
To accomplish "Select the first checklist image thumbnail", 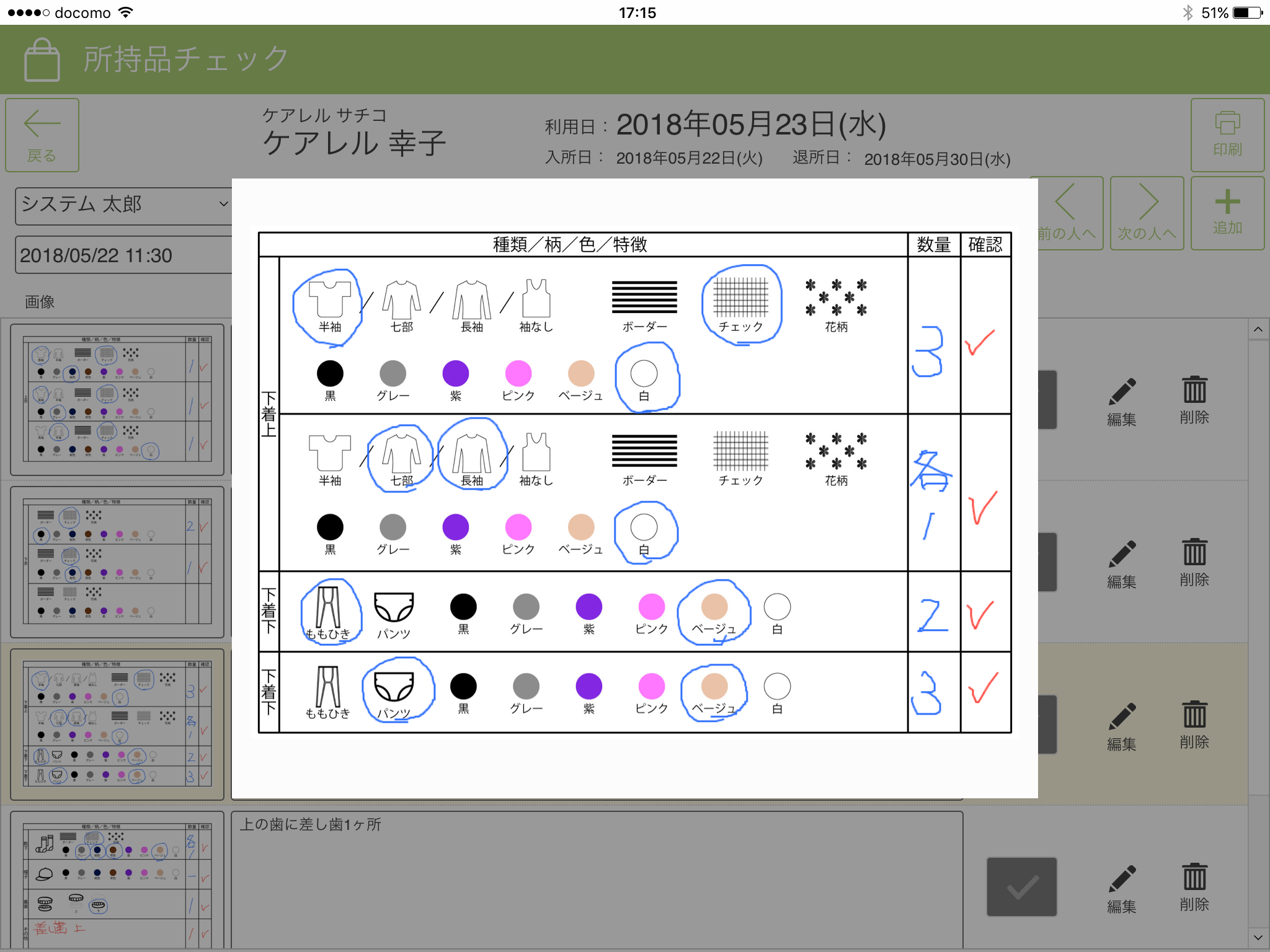I will [117, 400].
